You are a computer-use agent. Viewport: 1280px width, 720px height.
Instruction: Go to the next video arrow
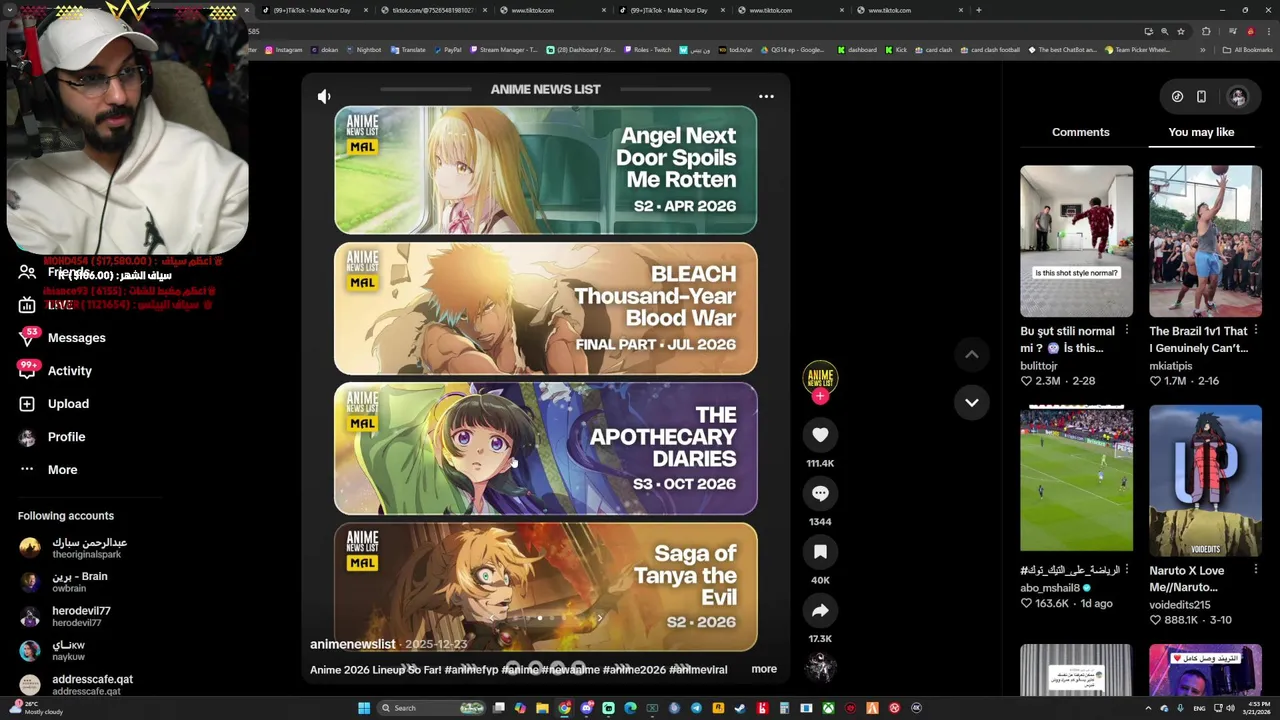[x=971, y=402]
